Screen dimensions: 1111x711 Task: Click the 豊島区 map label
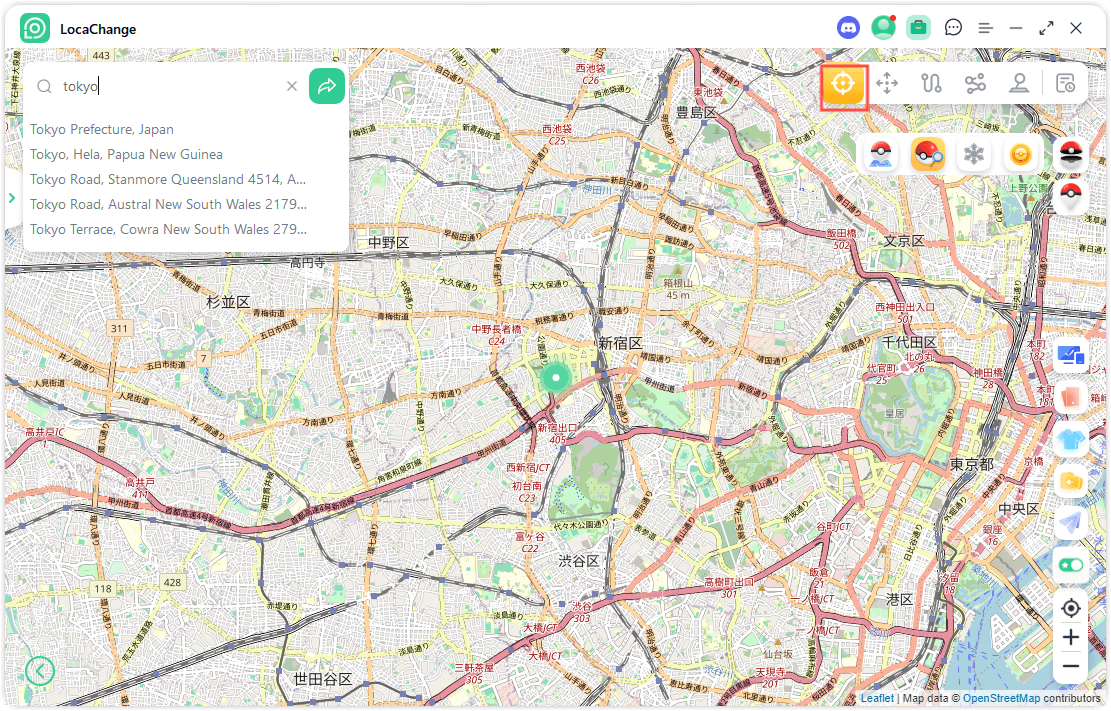(x=696, y=112)
